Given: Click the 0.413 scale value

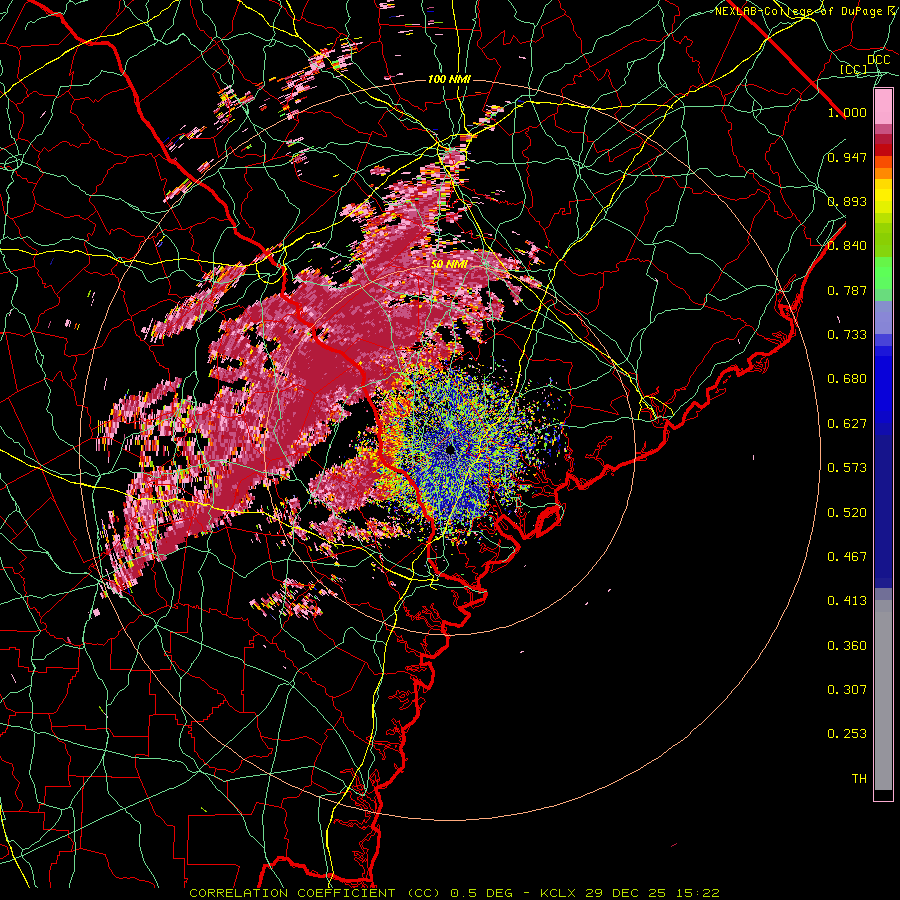Looking at the screenshot, I should [847, 601].
